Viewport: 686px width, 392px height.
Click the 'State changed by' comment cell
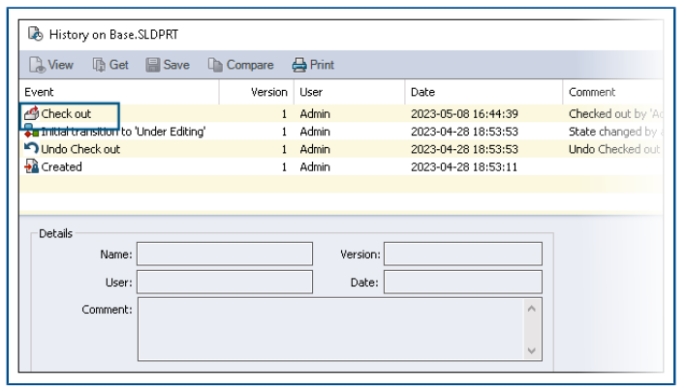[x=615, y=131]
